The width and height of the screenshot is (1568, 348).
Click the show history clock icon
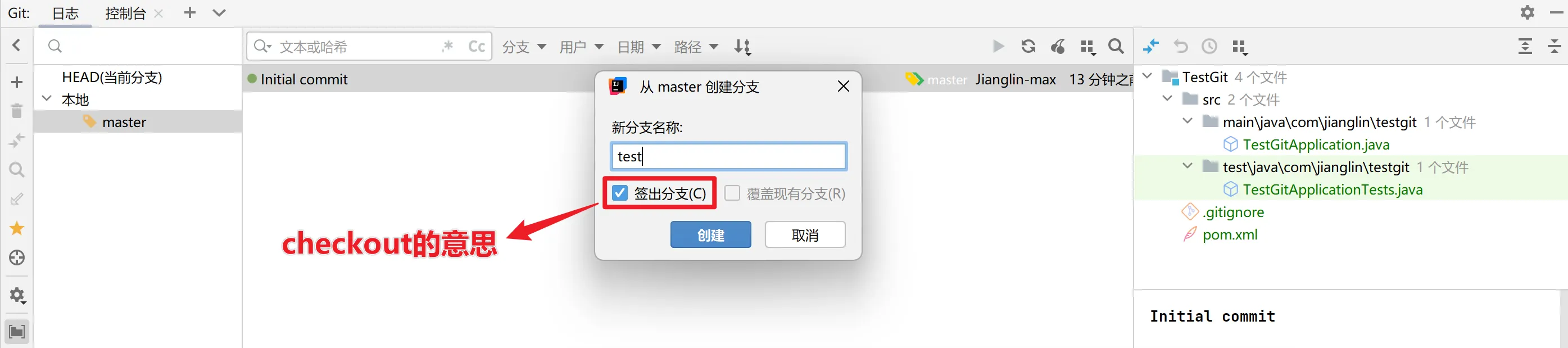point(1209,46)
